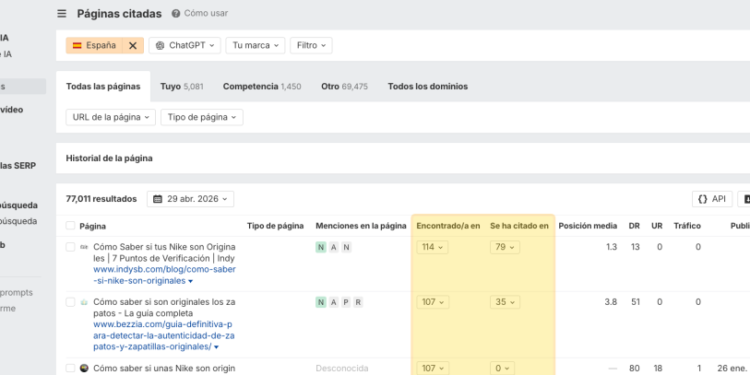This screenshot has width=750, height=375.
Task: Remove the España filter with X
Action: pyautogui.click(x=133, y=45)
